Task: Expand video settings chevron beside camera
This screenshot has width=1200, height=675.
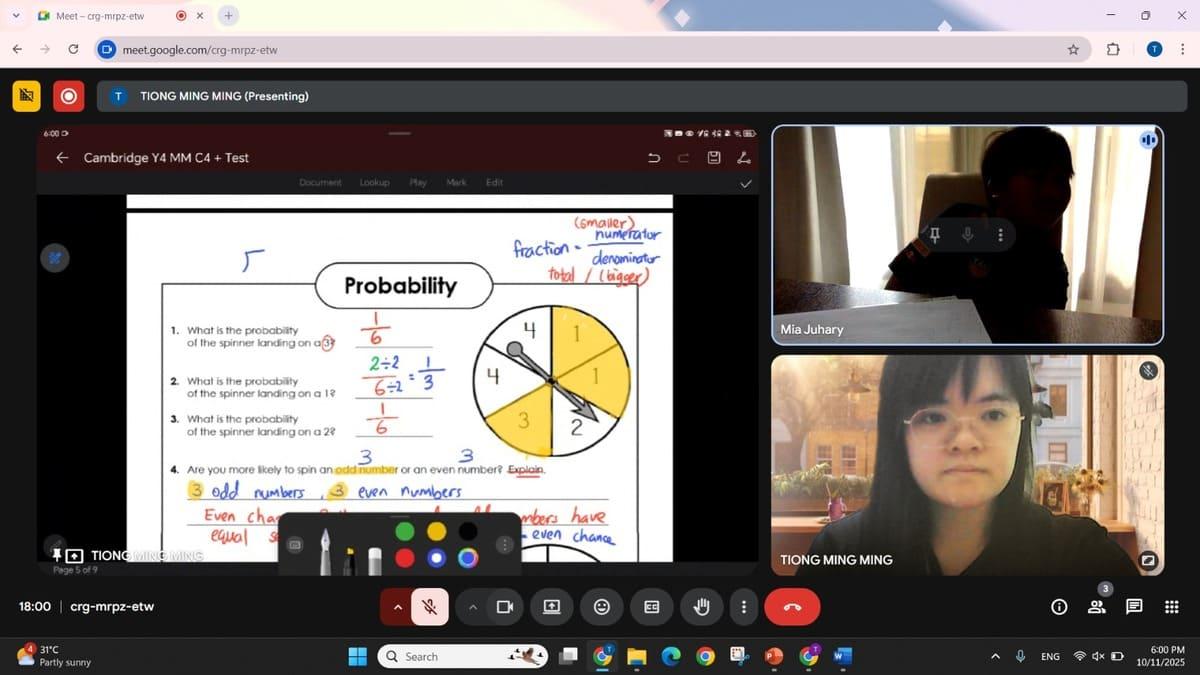Action: (473, 606)
